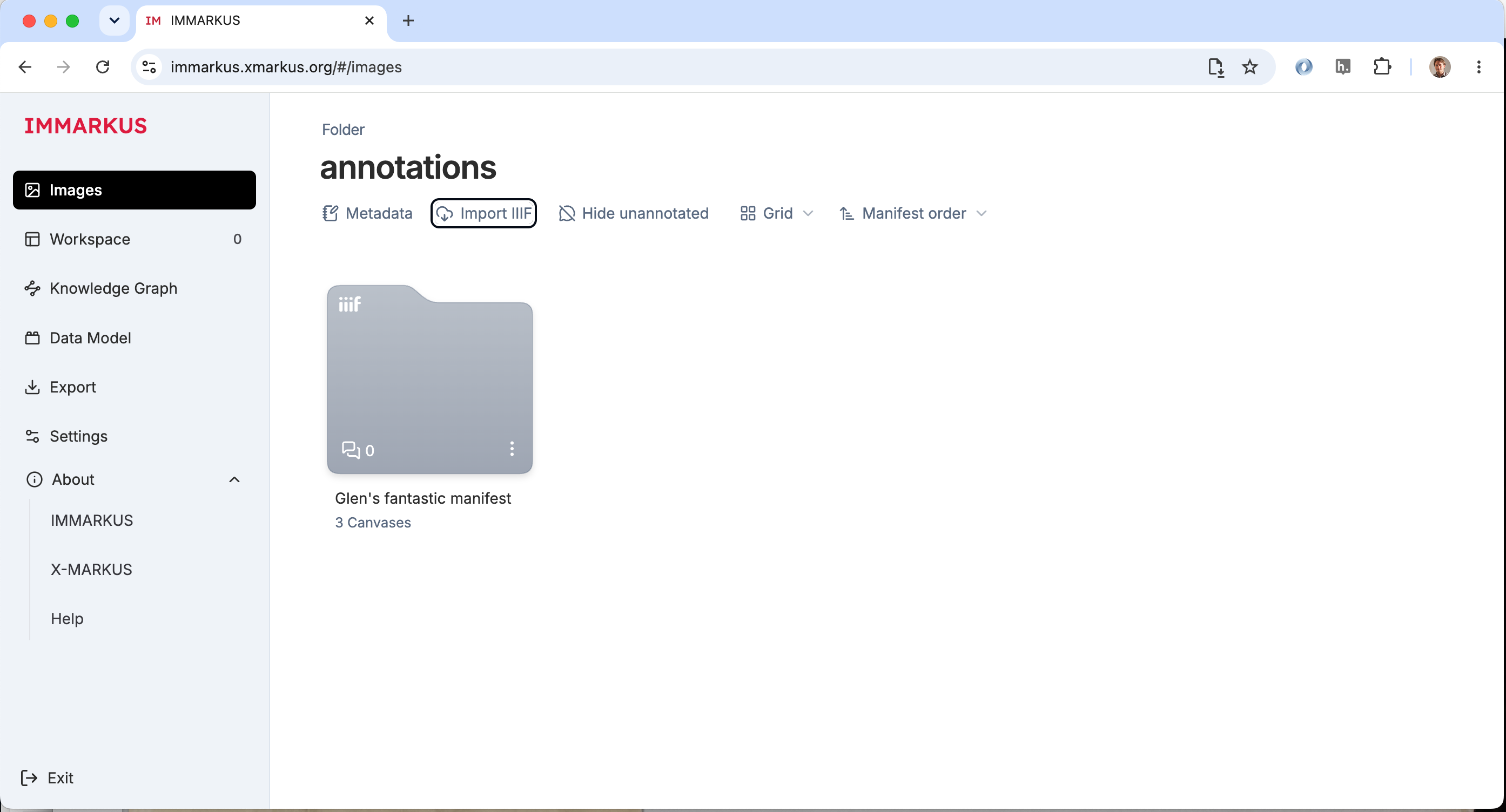Click the Workspace count badge 0
Viewport: 1506px width, 812px height.
[x=237, y=239]
